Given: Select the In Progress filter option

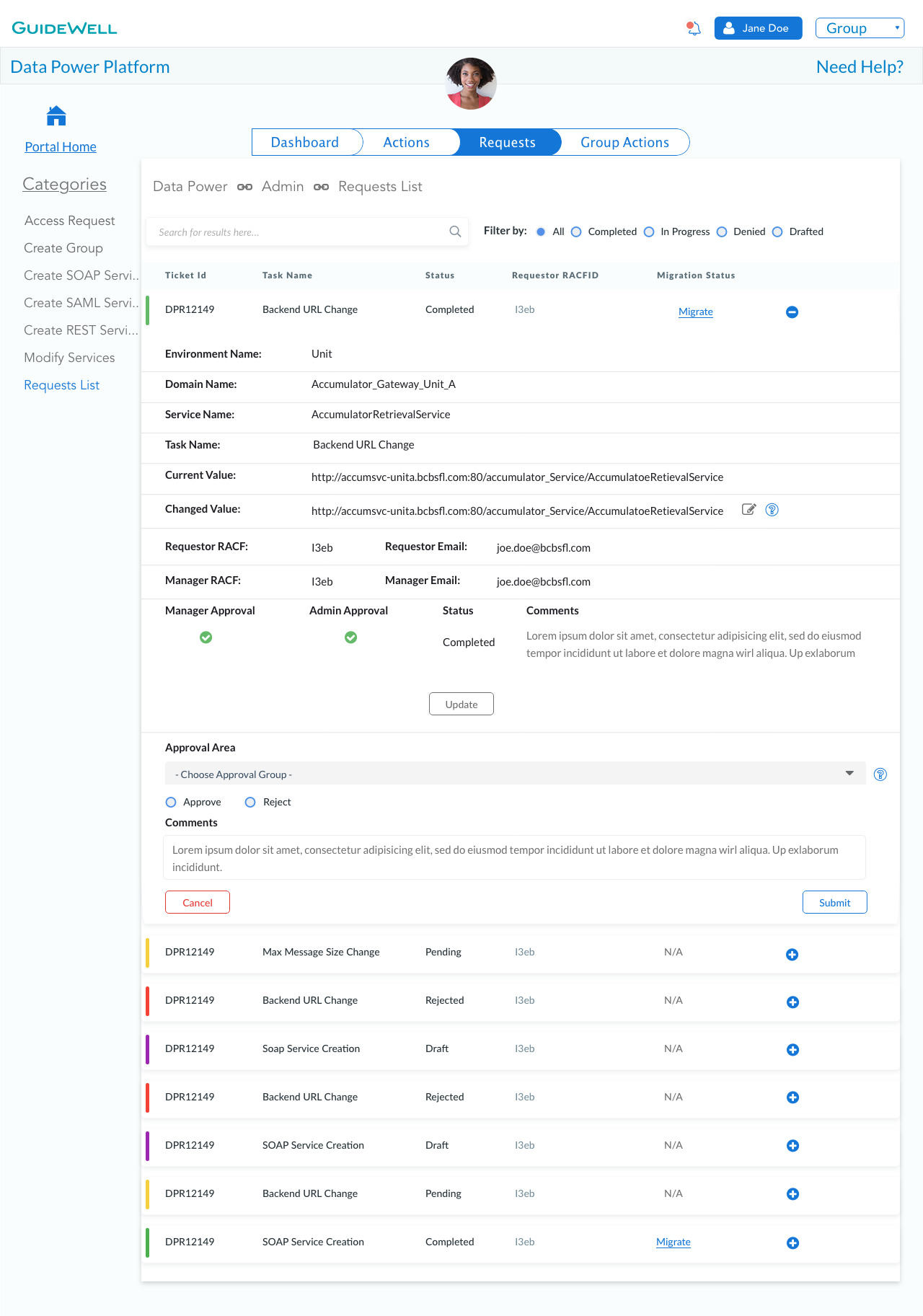Looking at the screenshot, I should [649, 231].
